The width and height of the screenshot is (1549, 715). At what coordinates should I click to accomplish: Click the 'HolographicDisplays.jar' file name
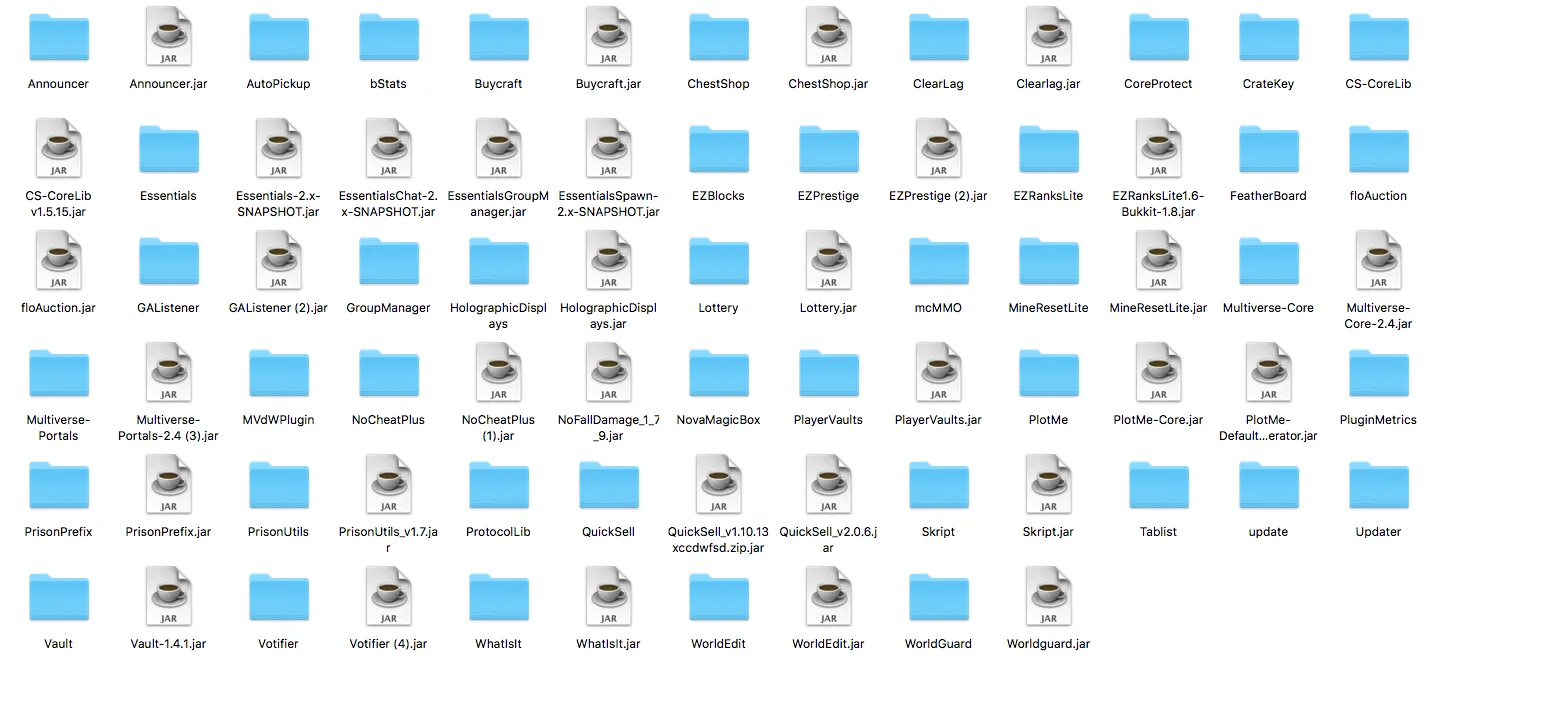pyautogui.click(x=608, y=316)
